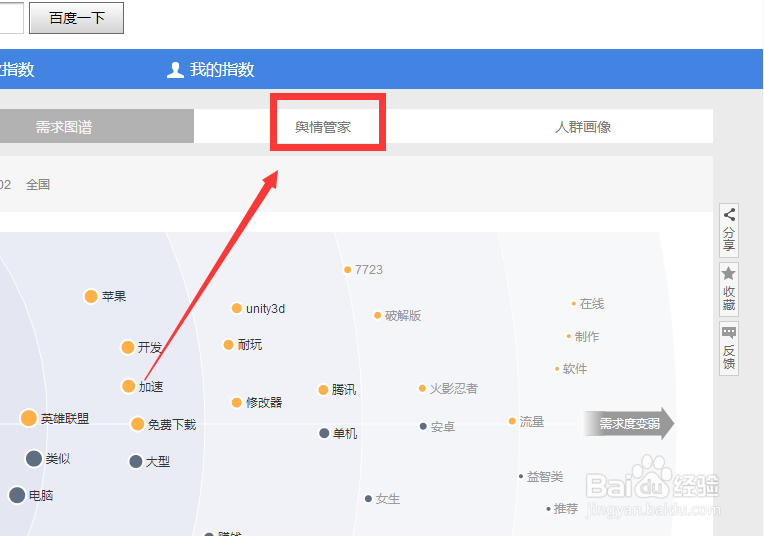Open the 舆情管家 tab
Viewport: 764px width, 536px height.
coord(323,127)
